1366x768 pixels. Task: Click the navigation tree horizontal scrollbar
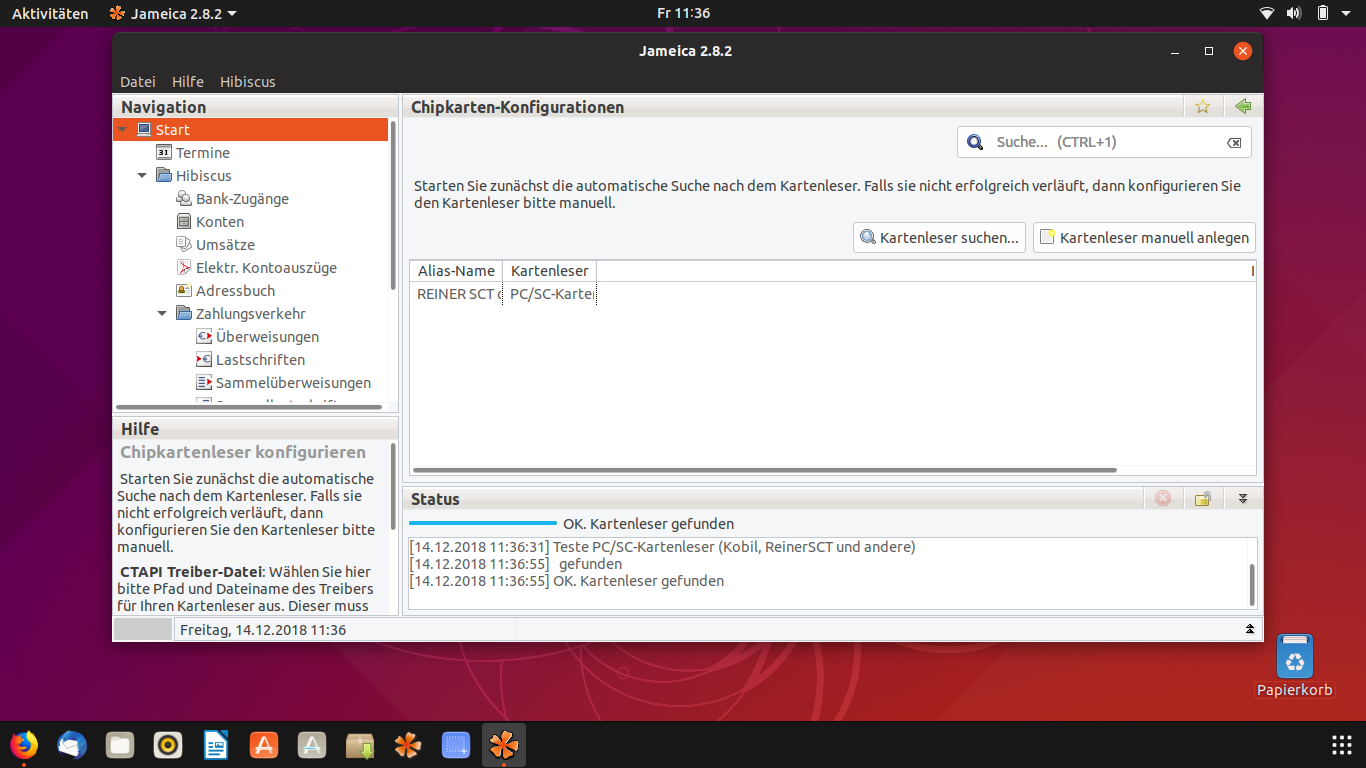pos(249,407)
